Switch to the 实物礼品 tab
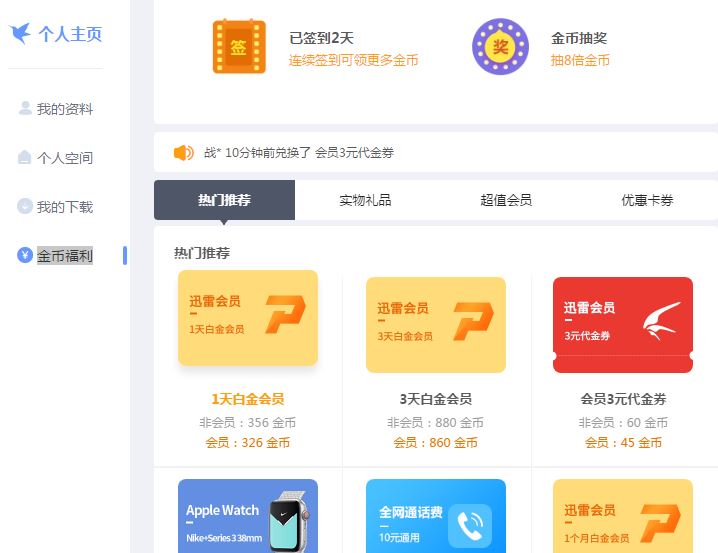The image size is (718, 553). pyautogui.click(x=365, y=200)
